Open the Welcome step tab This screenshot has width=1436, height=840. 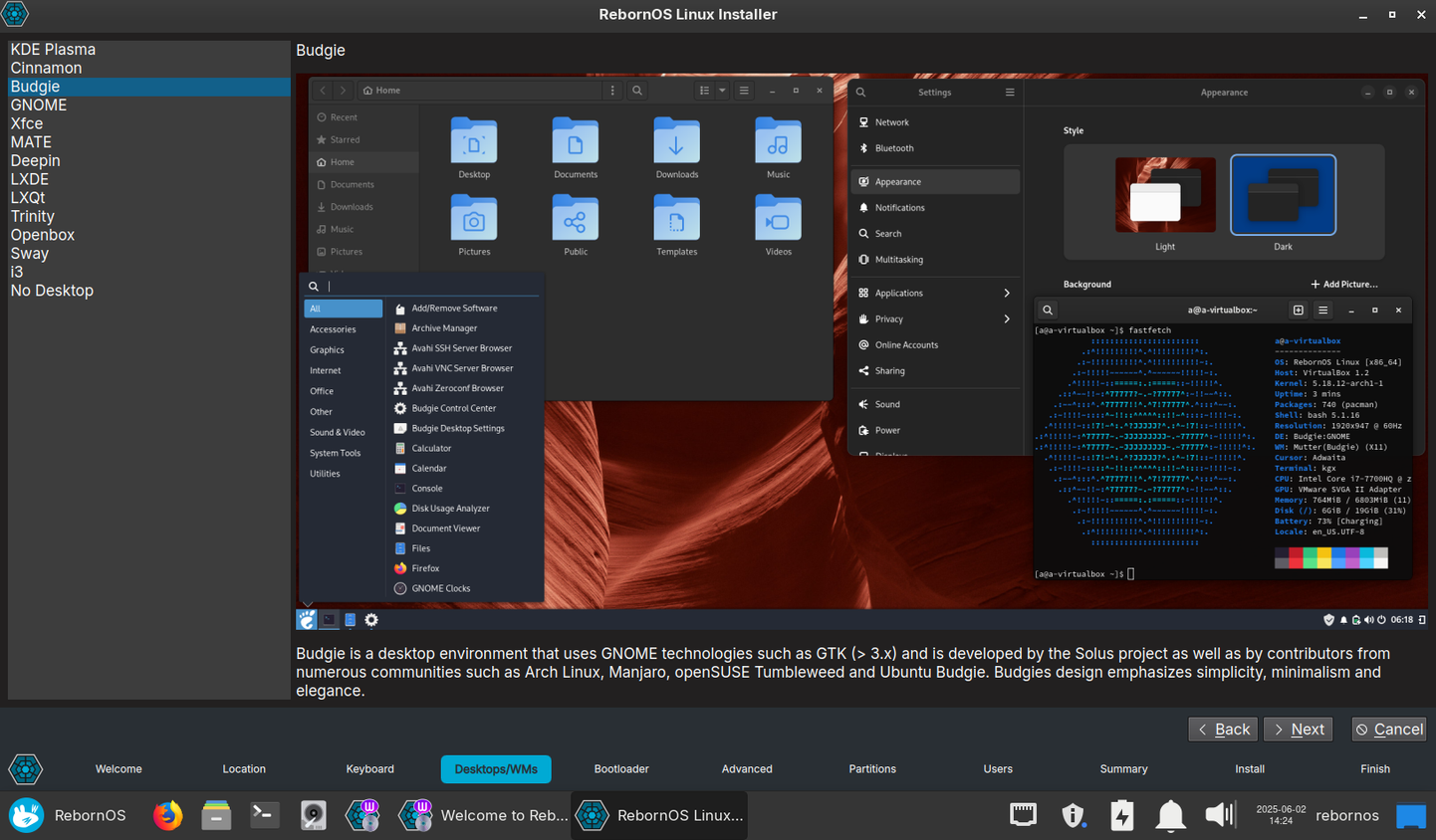[x=119, y=769]
